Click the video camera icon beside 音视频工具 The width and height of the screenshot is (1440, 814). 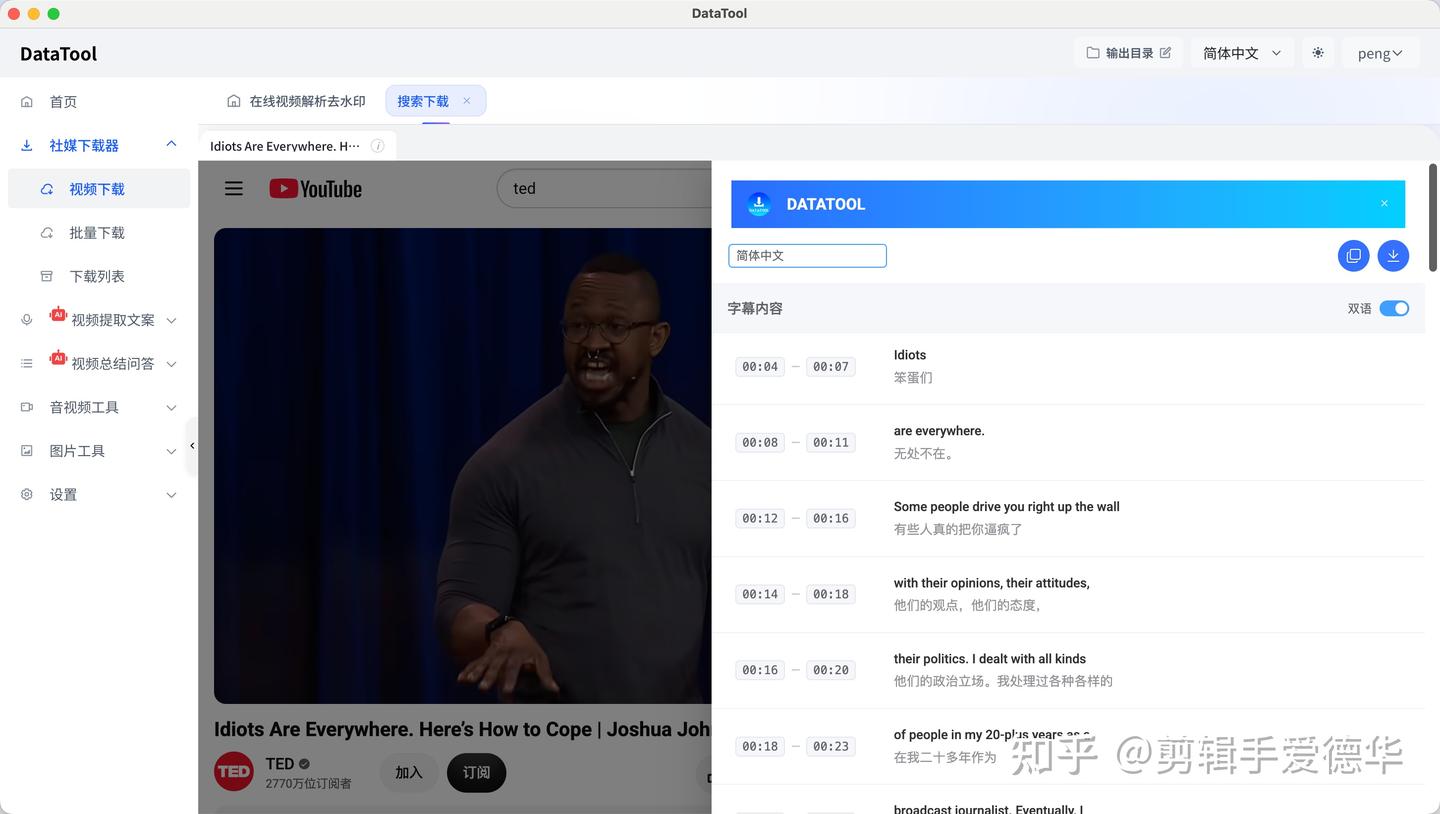click(27, 407)
